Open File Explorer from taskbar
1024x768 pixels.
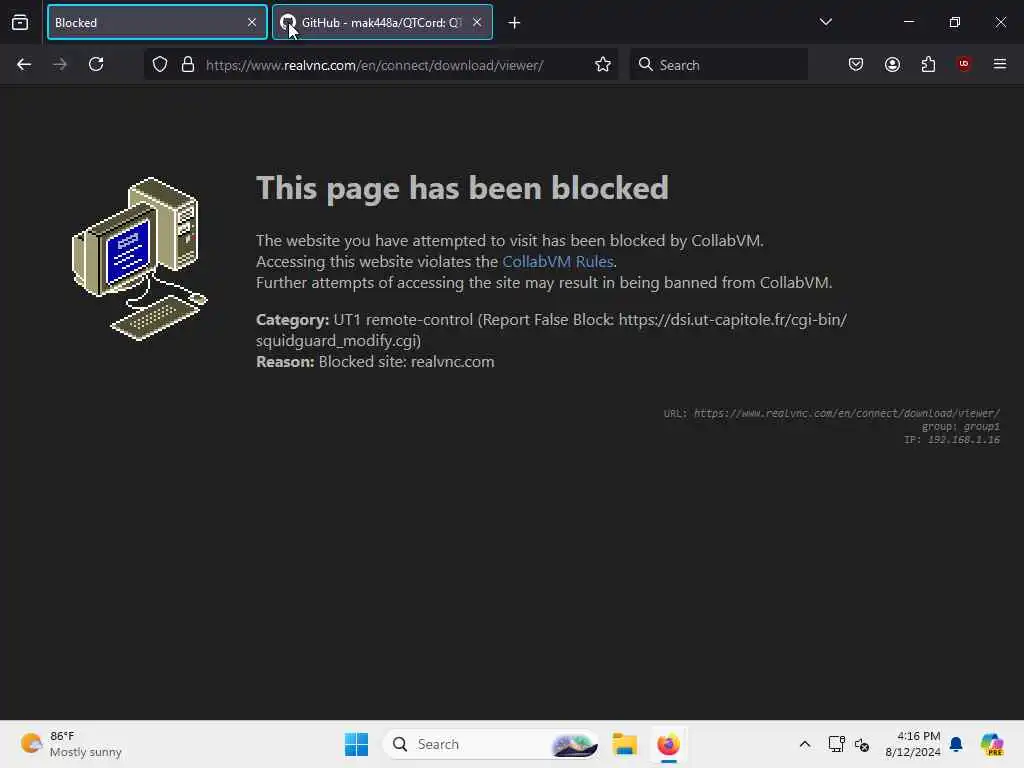tap(624, 744)
